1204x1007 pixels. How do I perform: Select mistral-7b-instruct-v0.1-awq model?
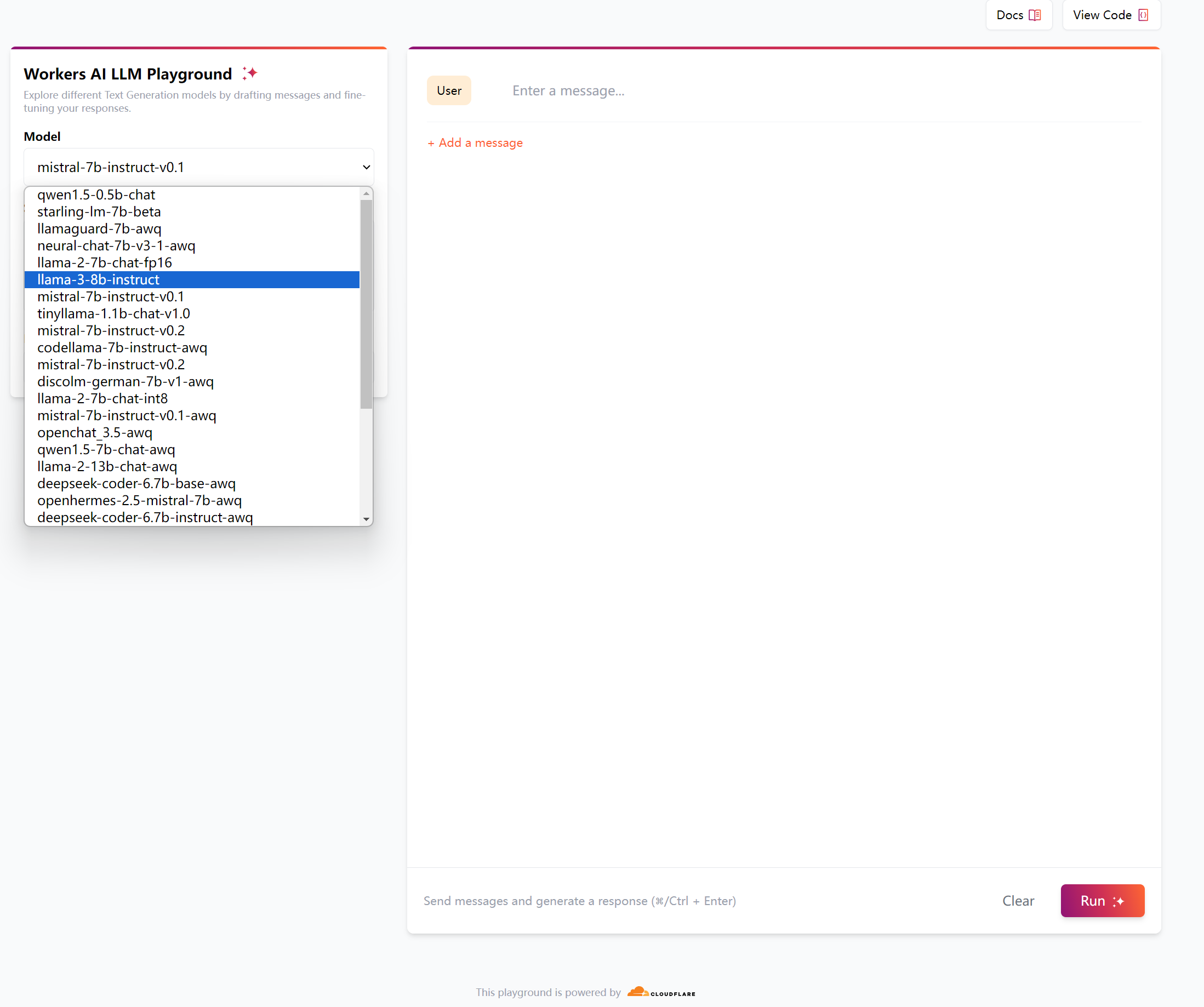[192, 415]
